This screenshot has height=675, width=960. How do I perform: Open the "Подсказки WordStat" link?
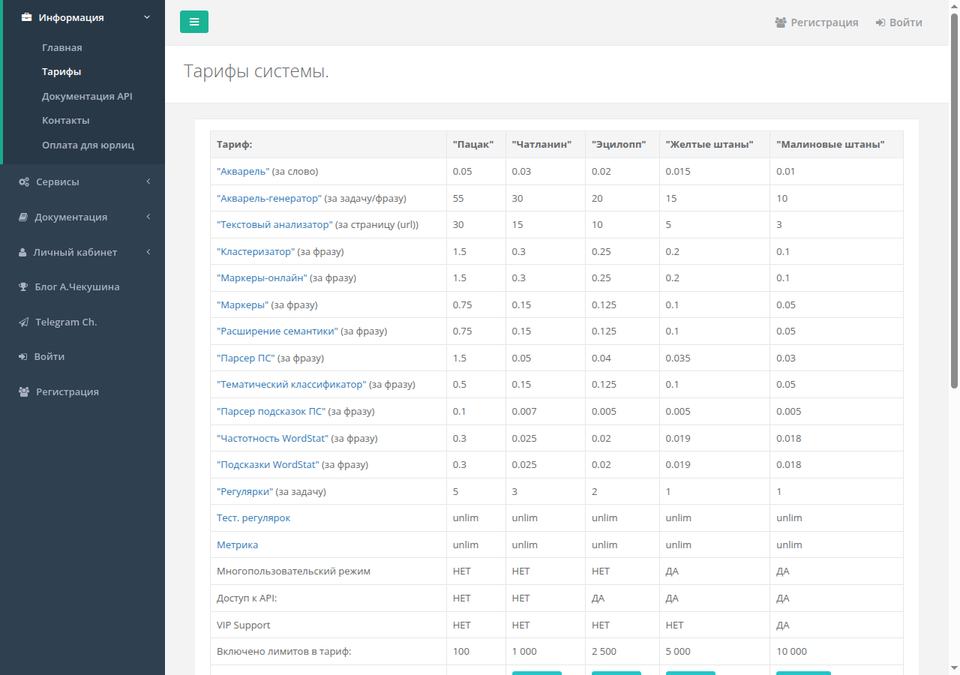pos(268,465)
